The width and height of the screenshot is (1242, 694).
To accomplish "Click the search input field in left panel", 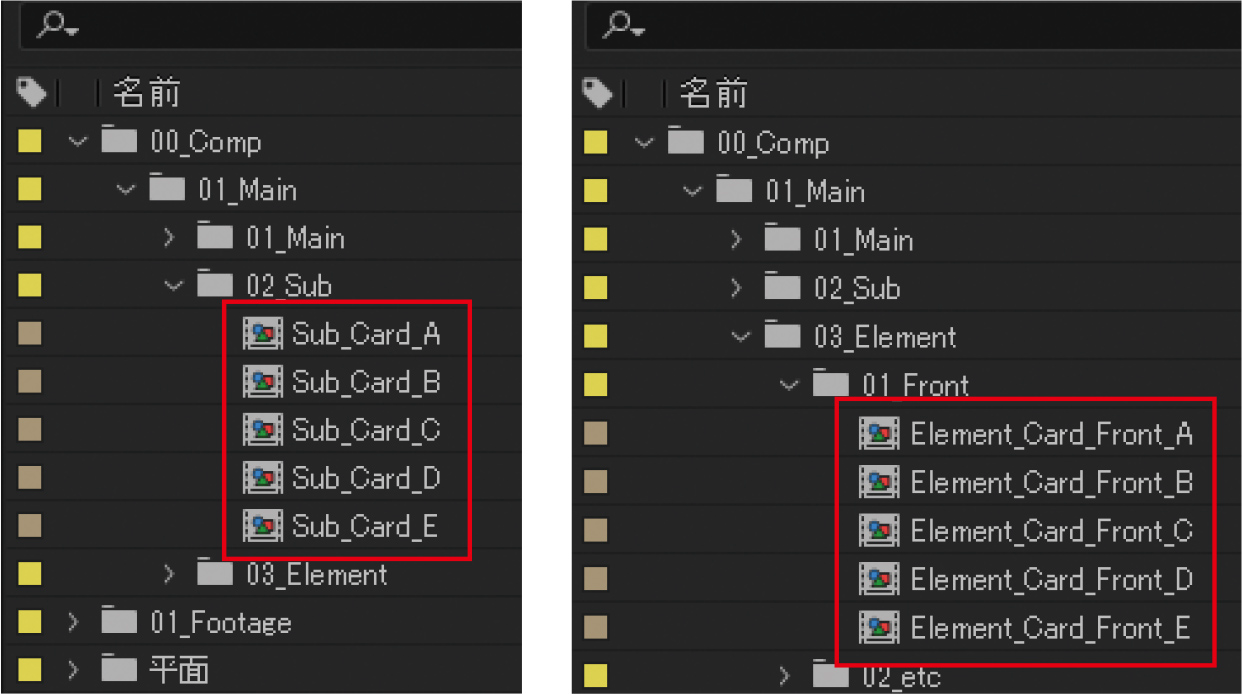I will point(280,25).
